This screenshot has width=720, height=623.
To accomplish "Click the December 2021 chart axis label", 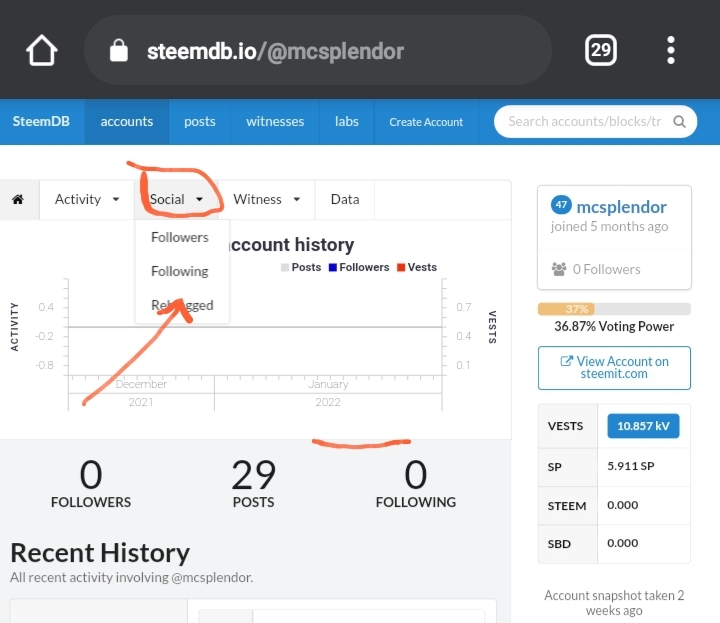I will click(x=141, y=393).
